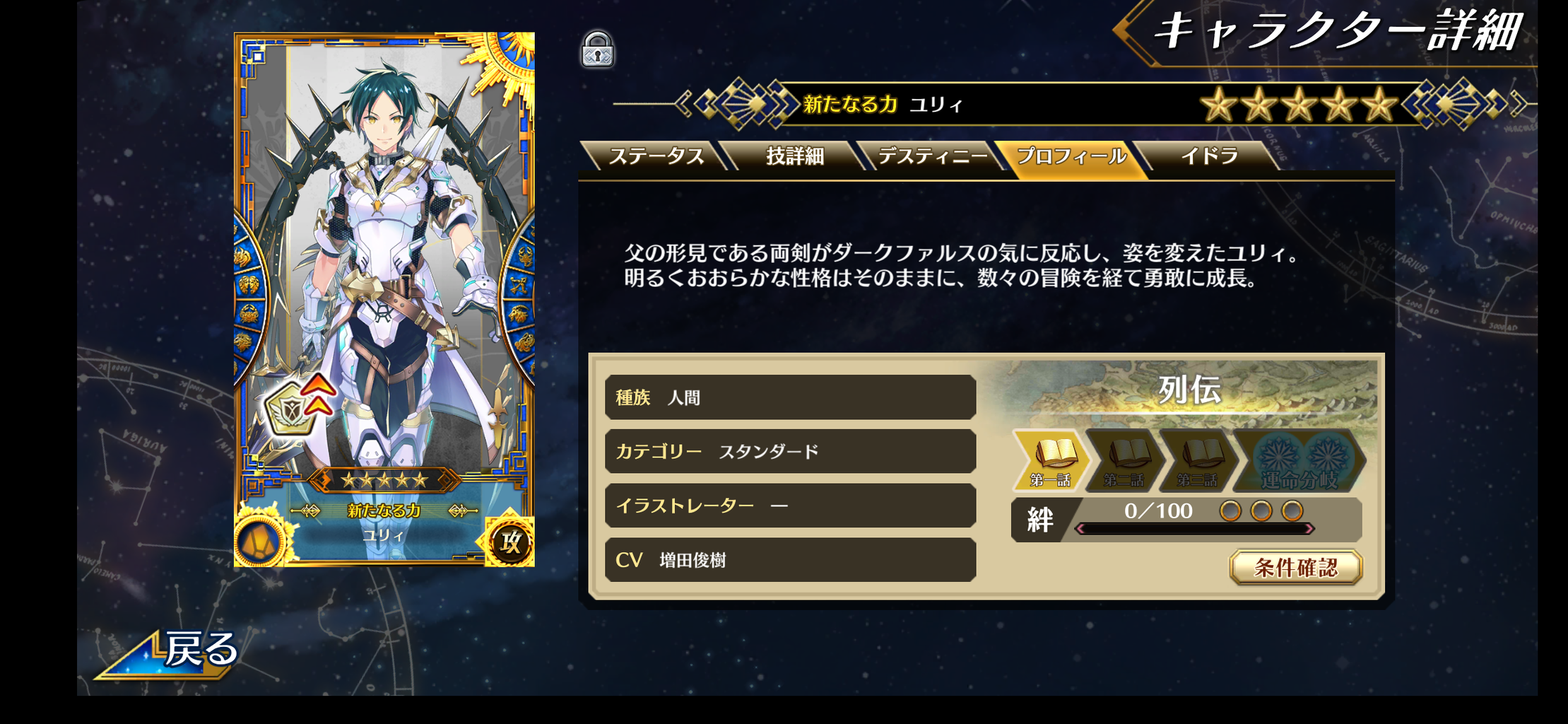1568x724 pixels.
Task: Toggle the character lock padlock icon
Action: click(x=598, y=49)
